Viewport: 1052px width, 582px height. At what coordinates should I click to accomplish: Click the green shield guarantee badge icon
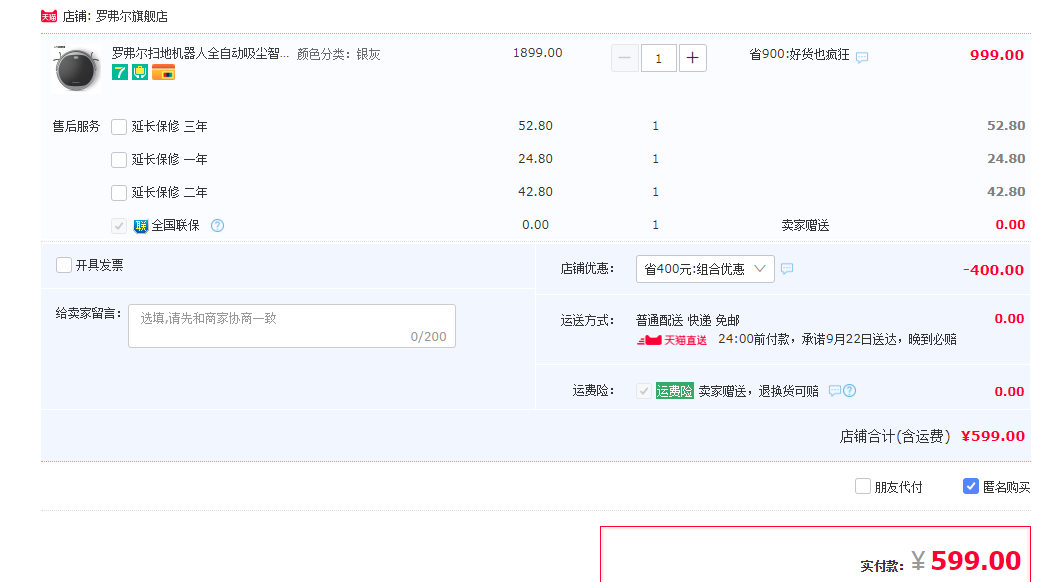click(x=140, y=72)
